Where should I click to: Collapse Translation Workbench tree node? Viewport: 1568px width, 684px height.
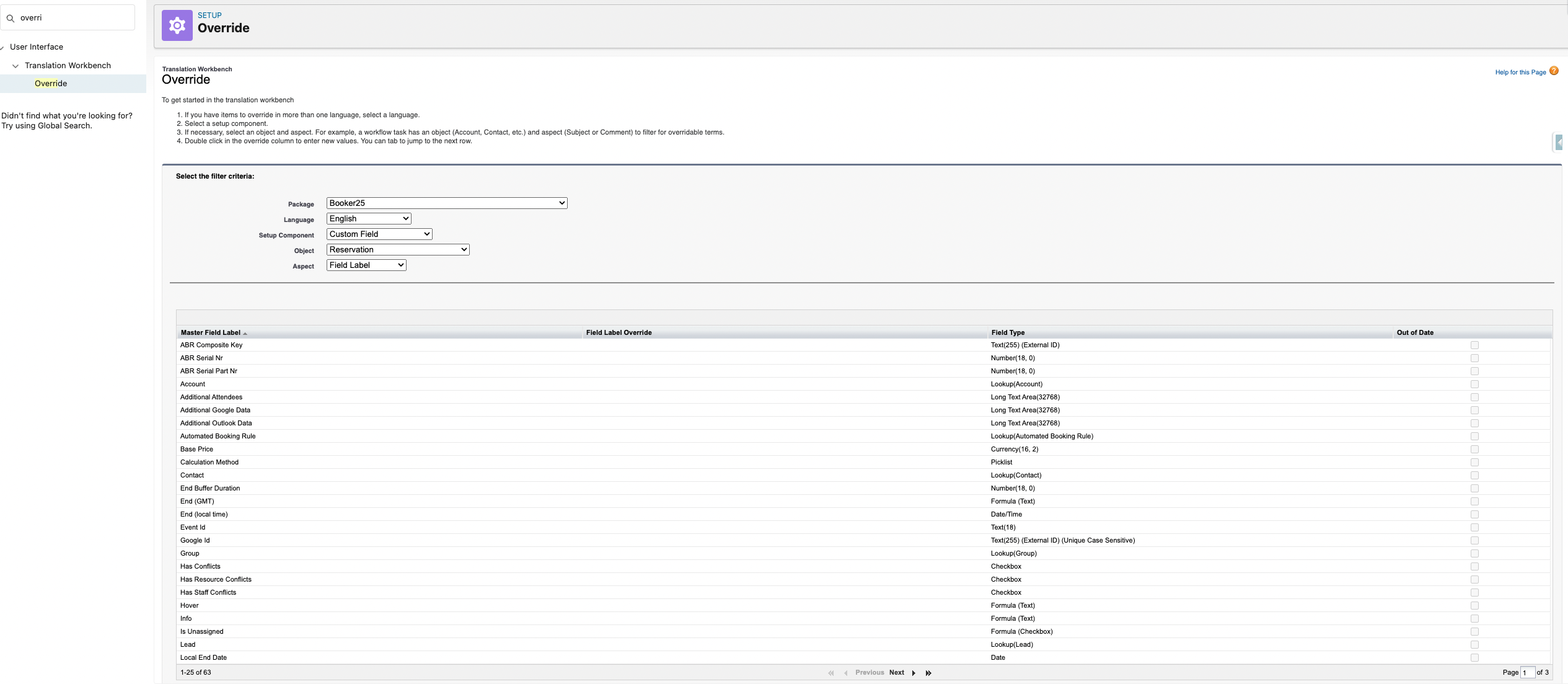(x=15, y=66)
